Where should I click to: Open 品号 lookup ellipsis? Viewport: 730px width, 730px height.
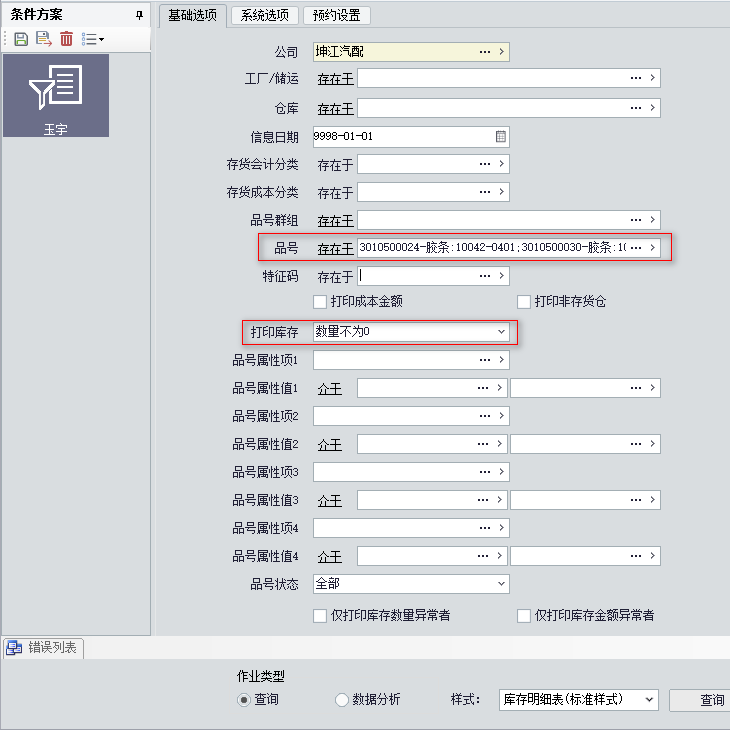635,248
